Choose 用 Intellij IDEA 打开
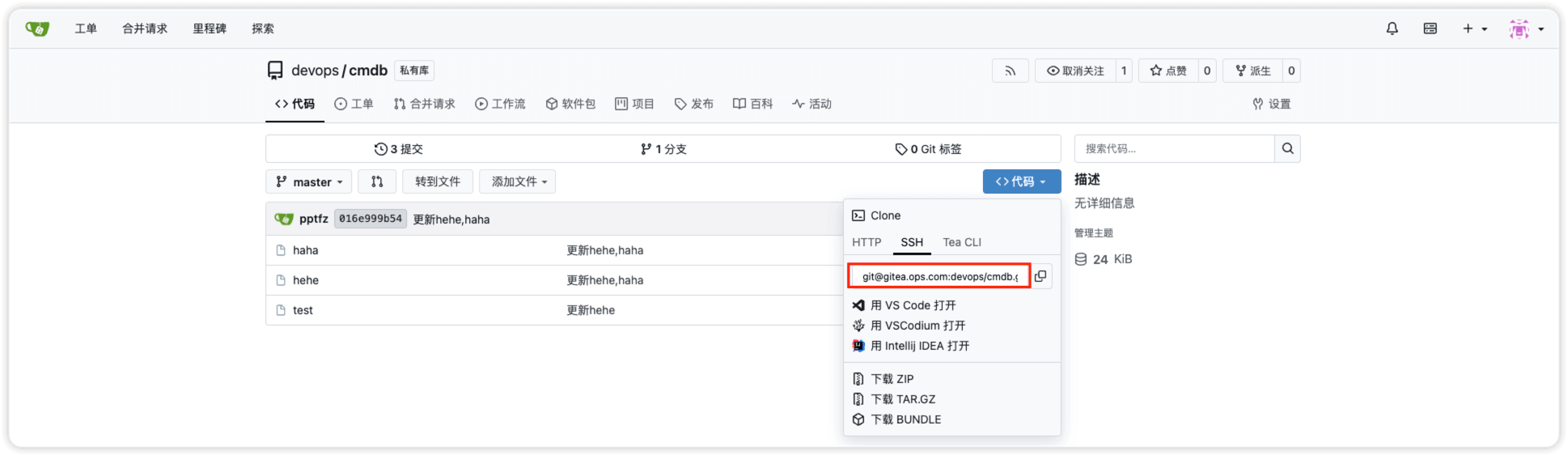 [911, 346]
